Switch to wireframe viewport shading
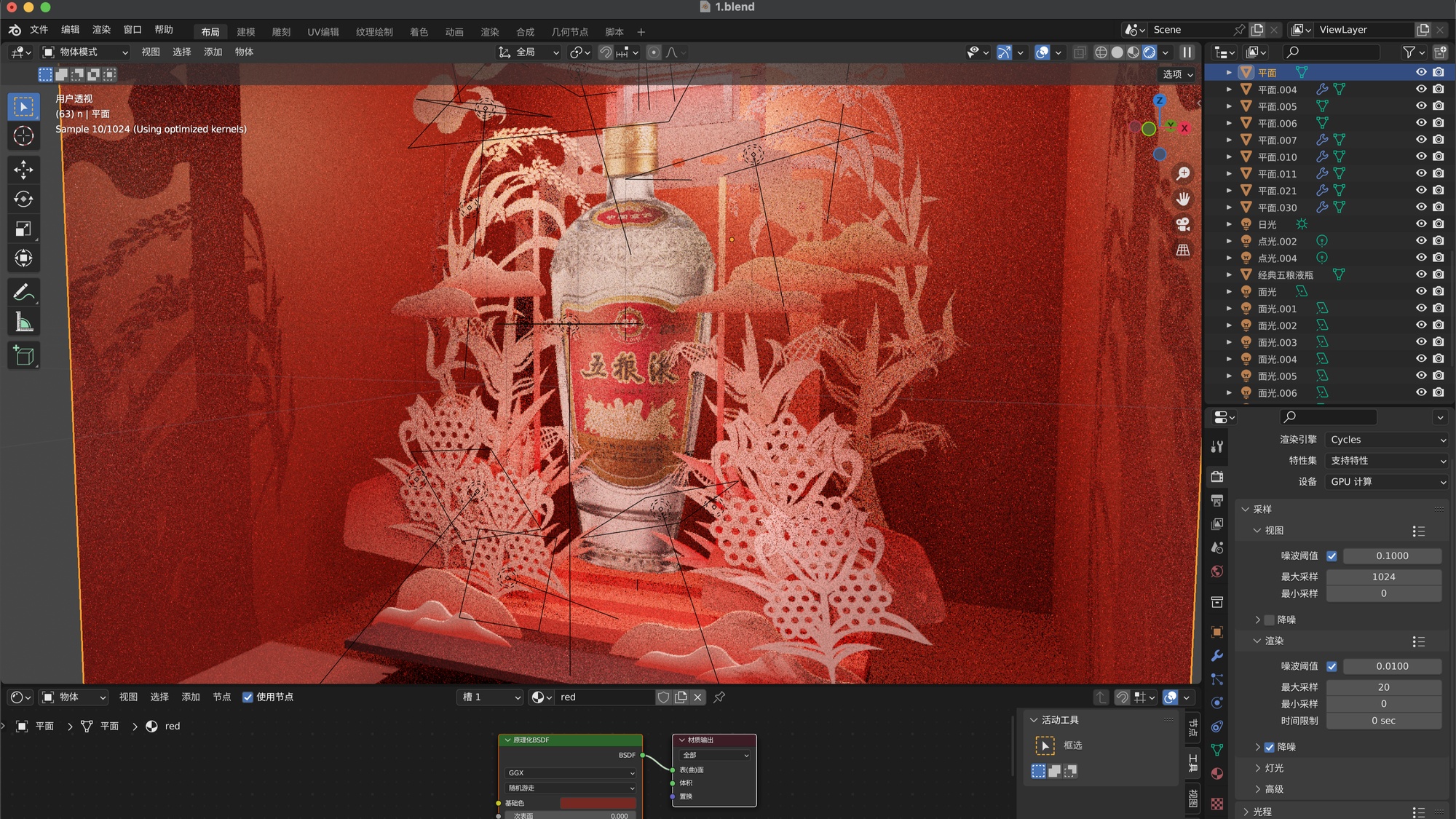This screenshot has height=819, width=1456. (x=1101, y=52)
